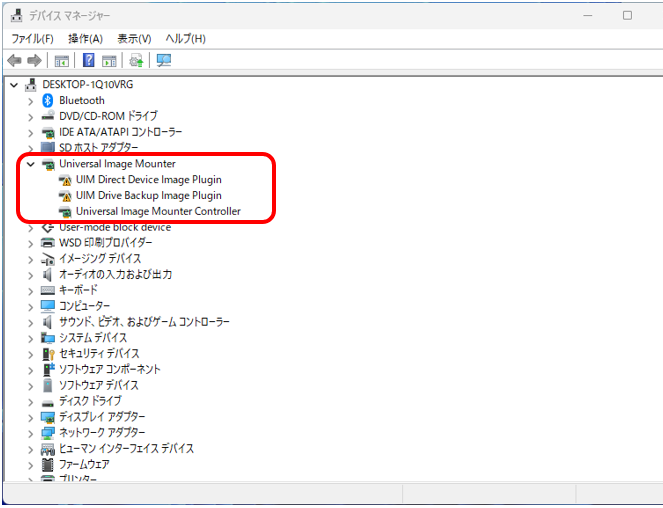The width and height of the screenshot is (663, 508).
Task: Expand ヒューマン インターフェイス デバイス category
Action: point(30,450)
